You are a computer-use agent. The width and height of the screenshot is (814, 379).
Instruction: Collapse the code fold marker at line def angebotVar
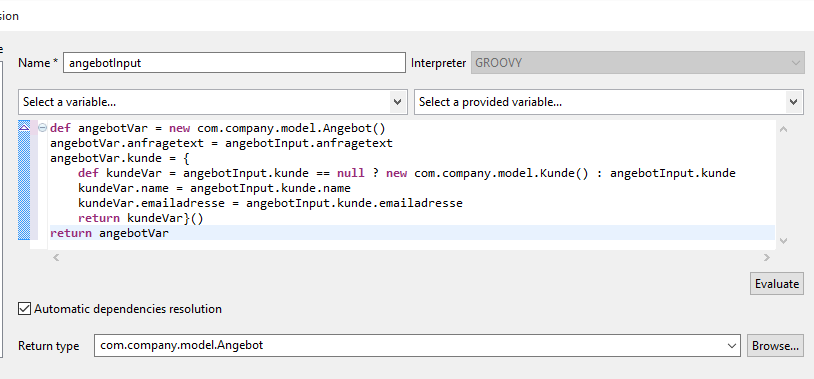coord(43,128)
